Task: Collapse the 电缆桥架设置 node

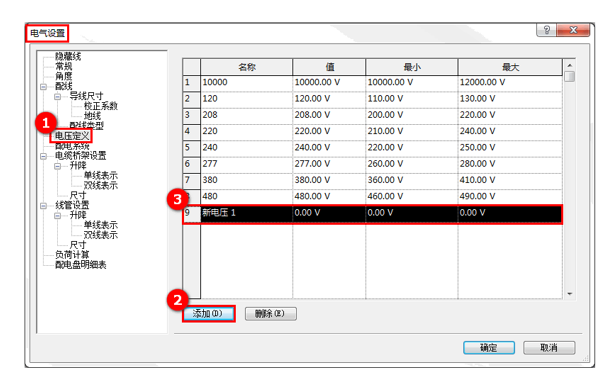Action: 43,156
